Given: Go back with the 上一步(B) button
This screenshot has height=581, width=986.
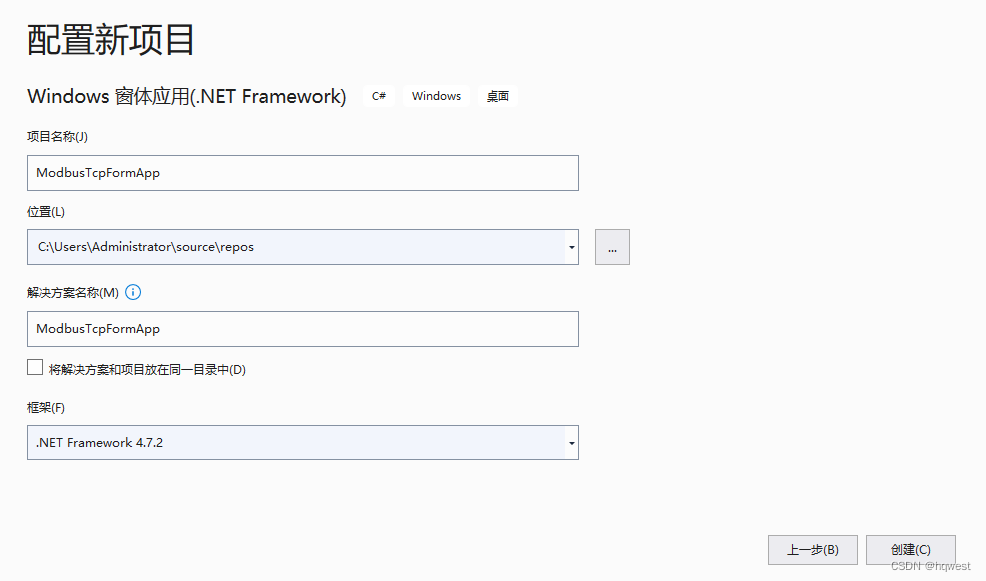Looking at the screenshot, I should point(812,550).
